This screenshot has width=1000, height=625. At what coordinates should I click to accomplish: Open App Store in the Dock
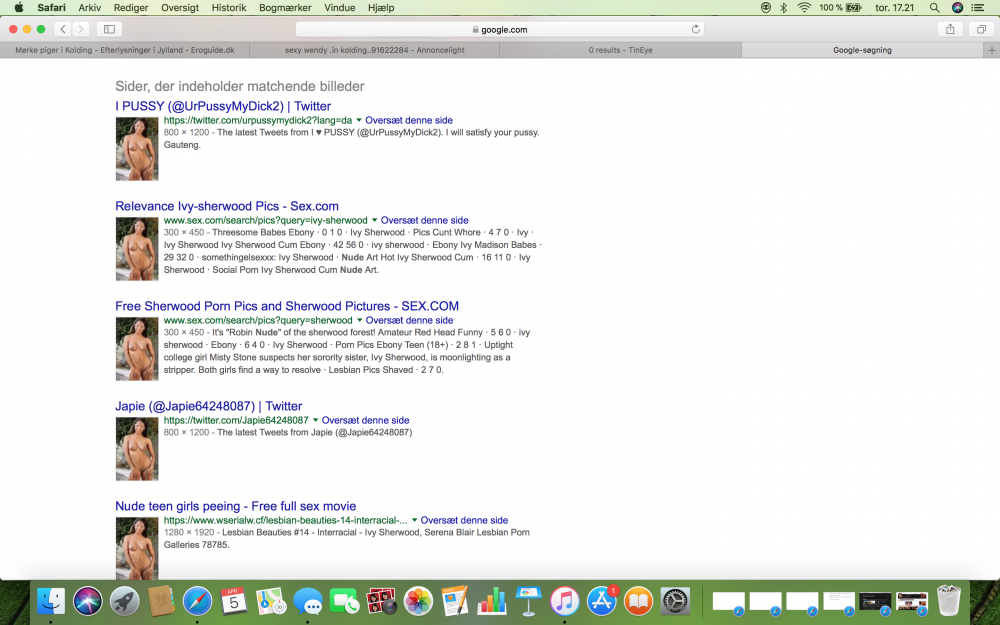coord(602,601)
